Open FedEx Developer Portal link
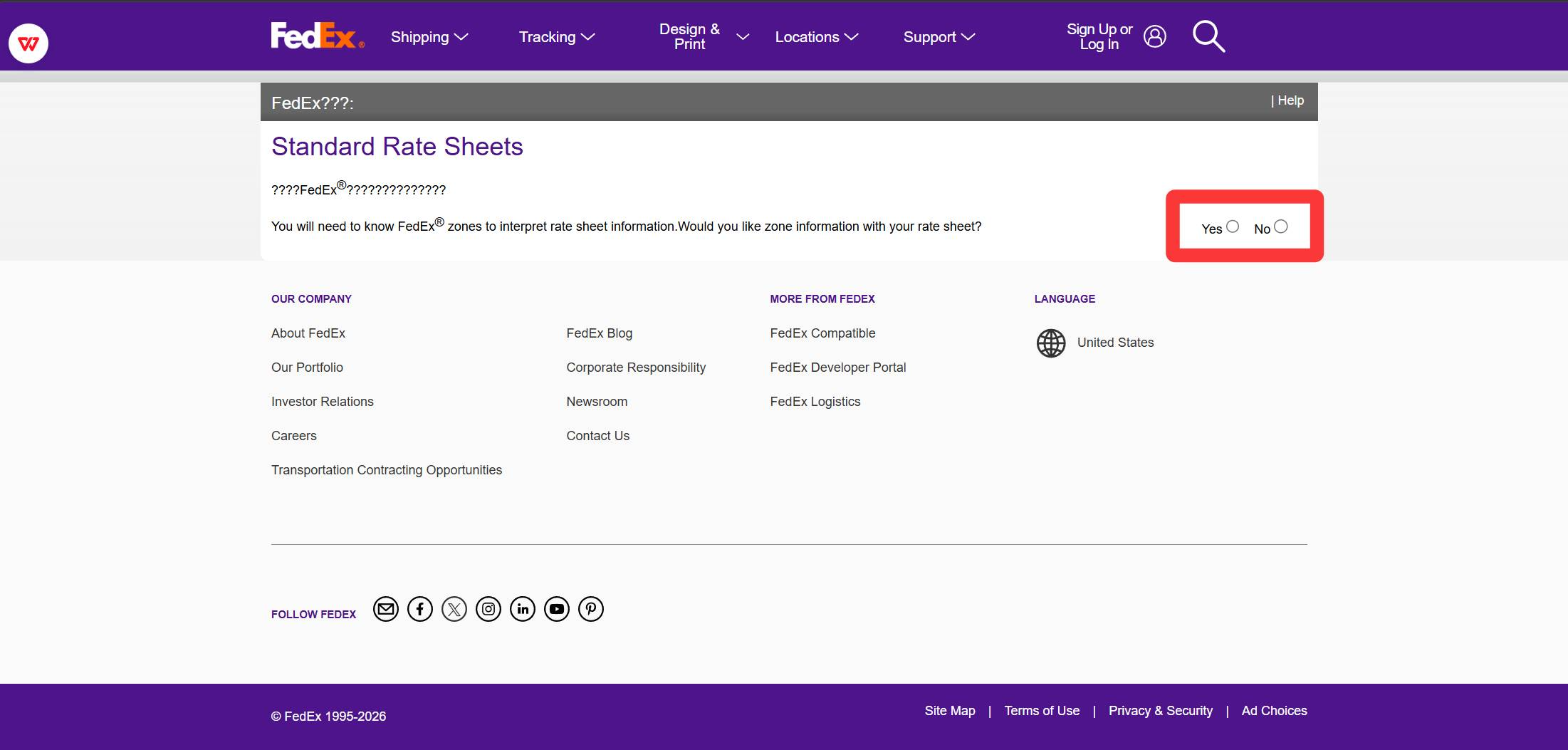Image resolution: width=1568 pixels, height=750 pixels. point(838,368)
